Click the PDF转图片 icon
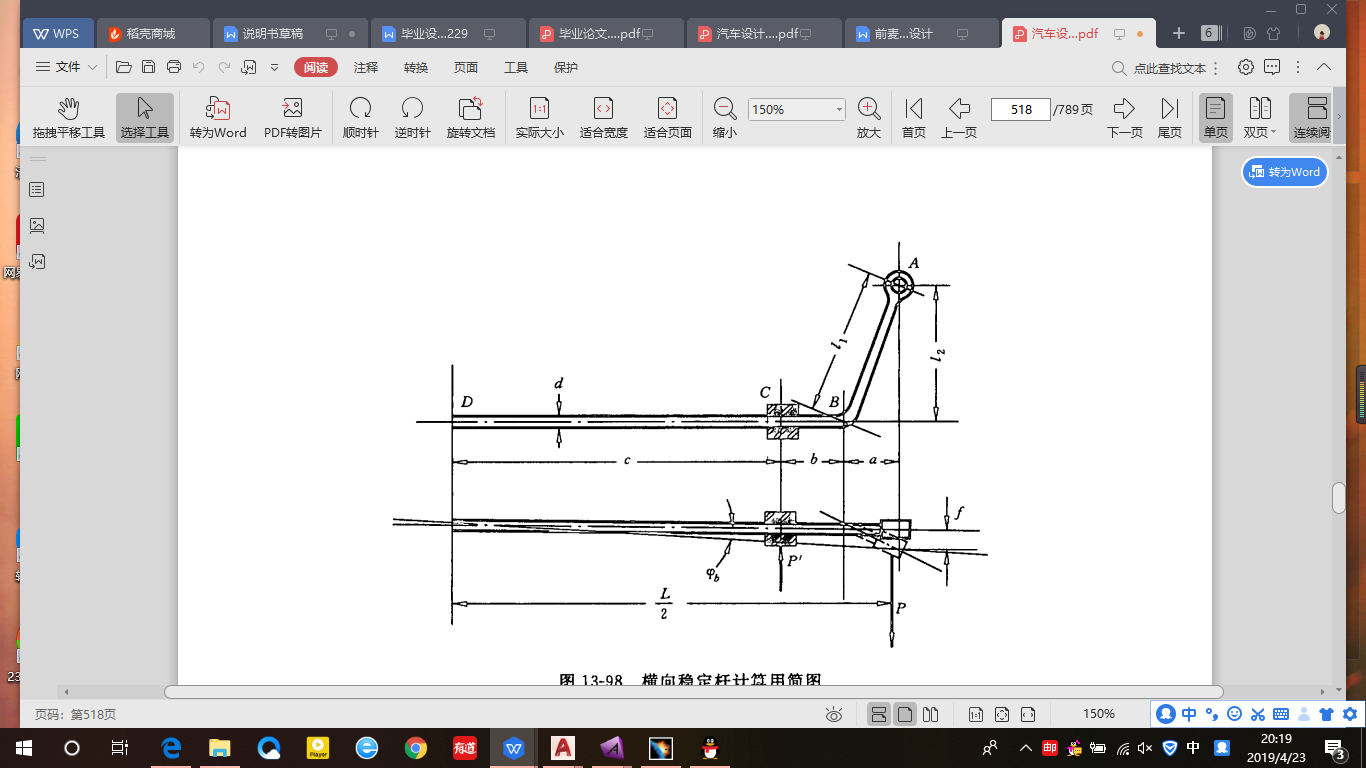The image size is (1366, 768). point(292,118)
